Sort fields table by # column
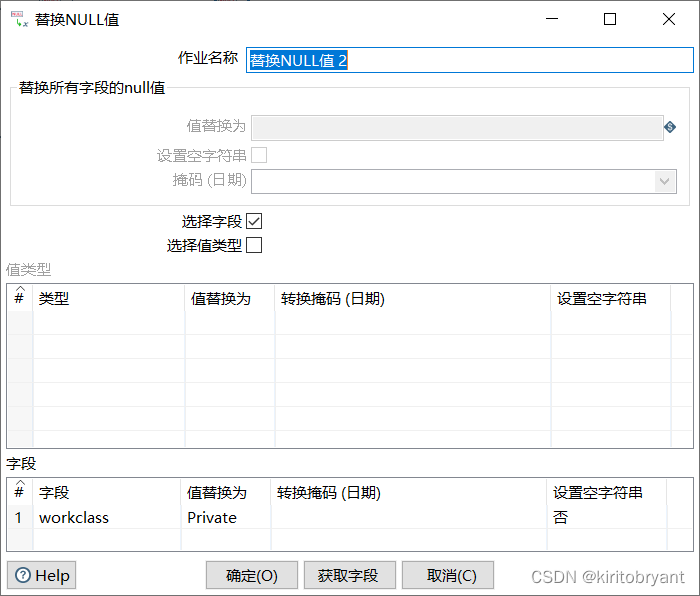The image size is (700, 596). click(x=19, y=492)
